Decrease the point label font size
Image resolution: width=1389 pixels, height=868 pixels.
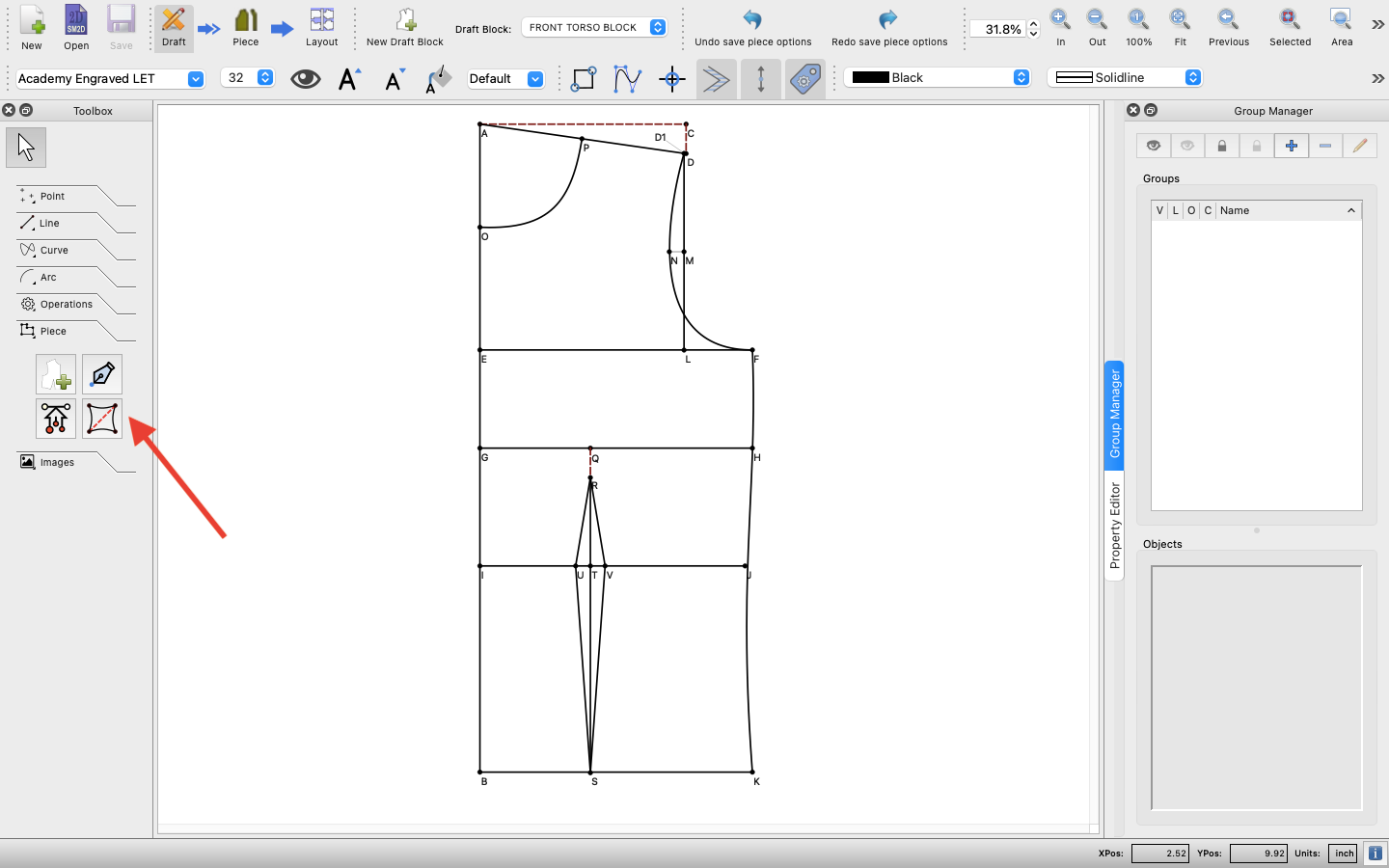tap(394, 79)
